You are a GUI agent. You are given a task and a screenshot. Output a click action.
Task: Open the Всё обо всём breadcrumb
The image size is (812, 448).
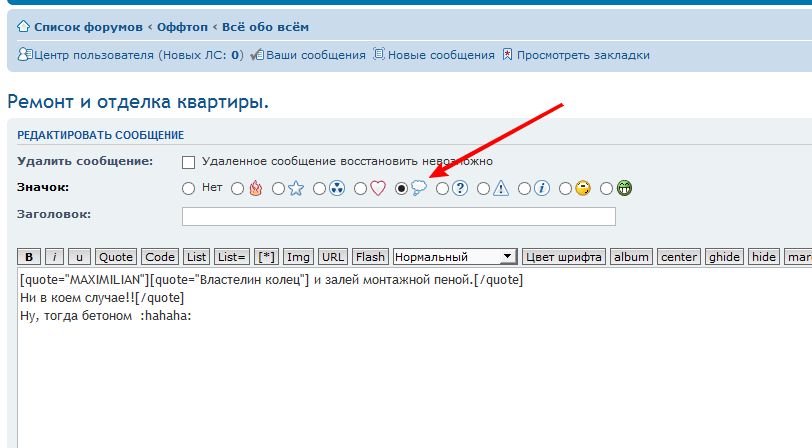[265, 27]
